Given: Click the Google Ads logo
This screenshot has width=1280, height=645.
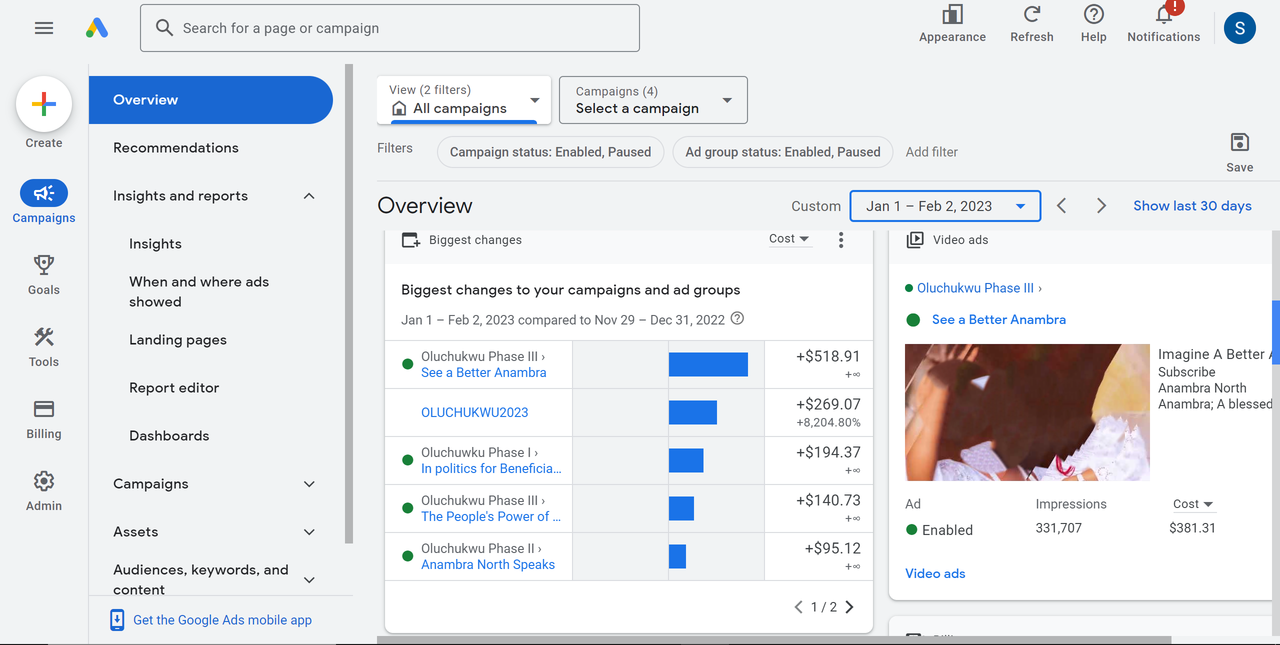Looking at the screenshot, I should pos(97,28).
